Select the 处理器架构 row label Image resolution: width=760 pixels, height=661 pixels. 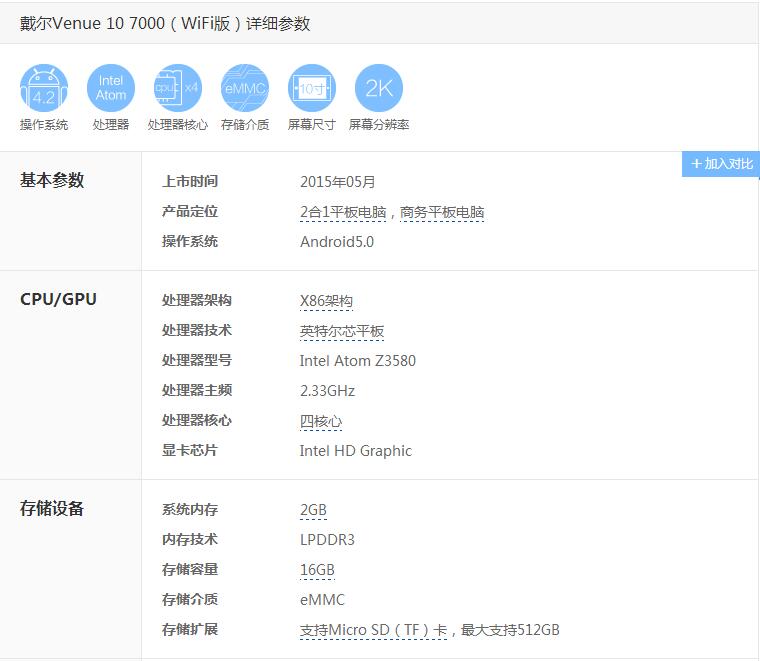point(197,300)
